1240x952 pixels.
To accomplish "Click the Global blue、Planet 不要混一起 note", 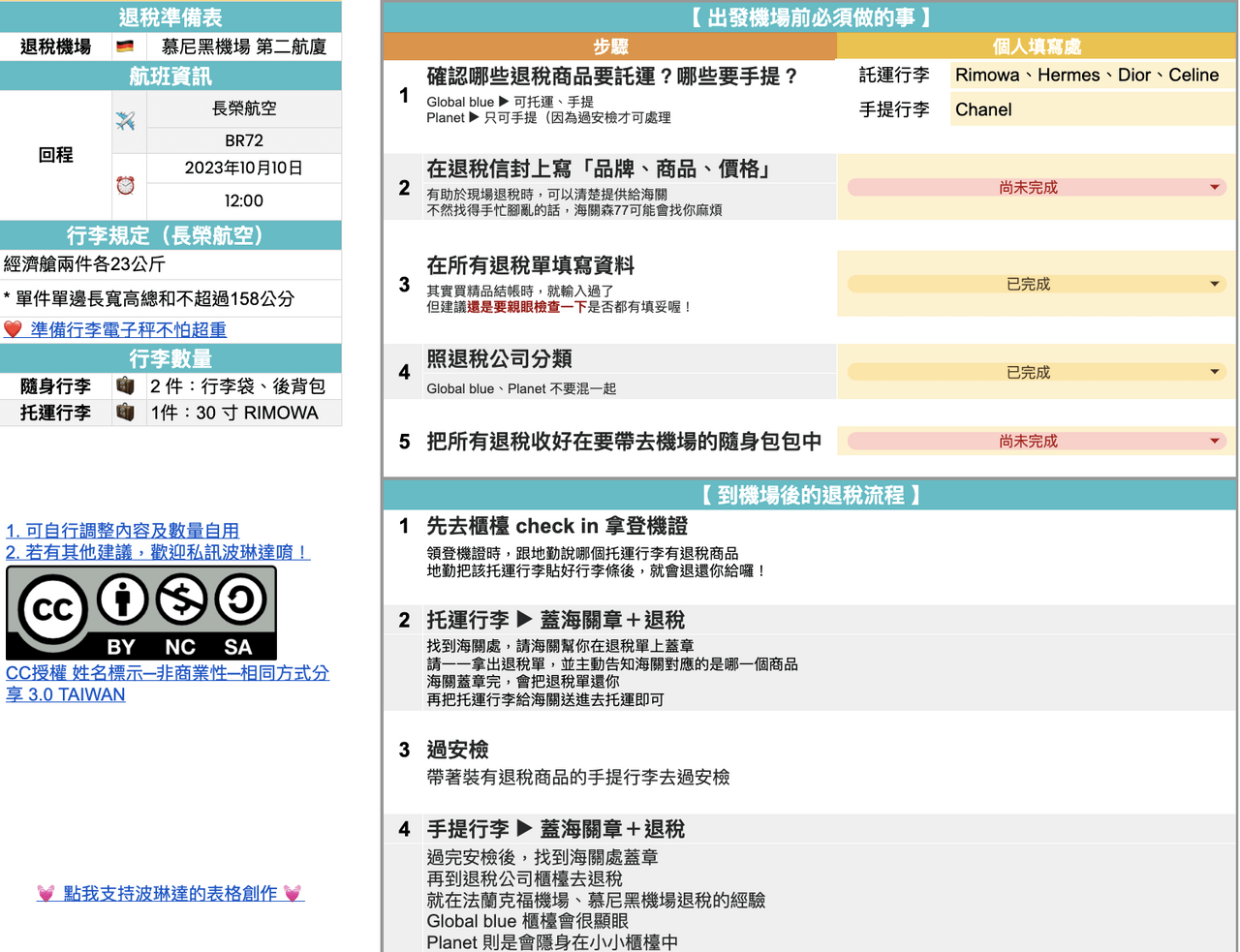I will coord(521,388).
